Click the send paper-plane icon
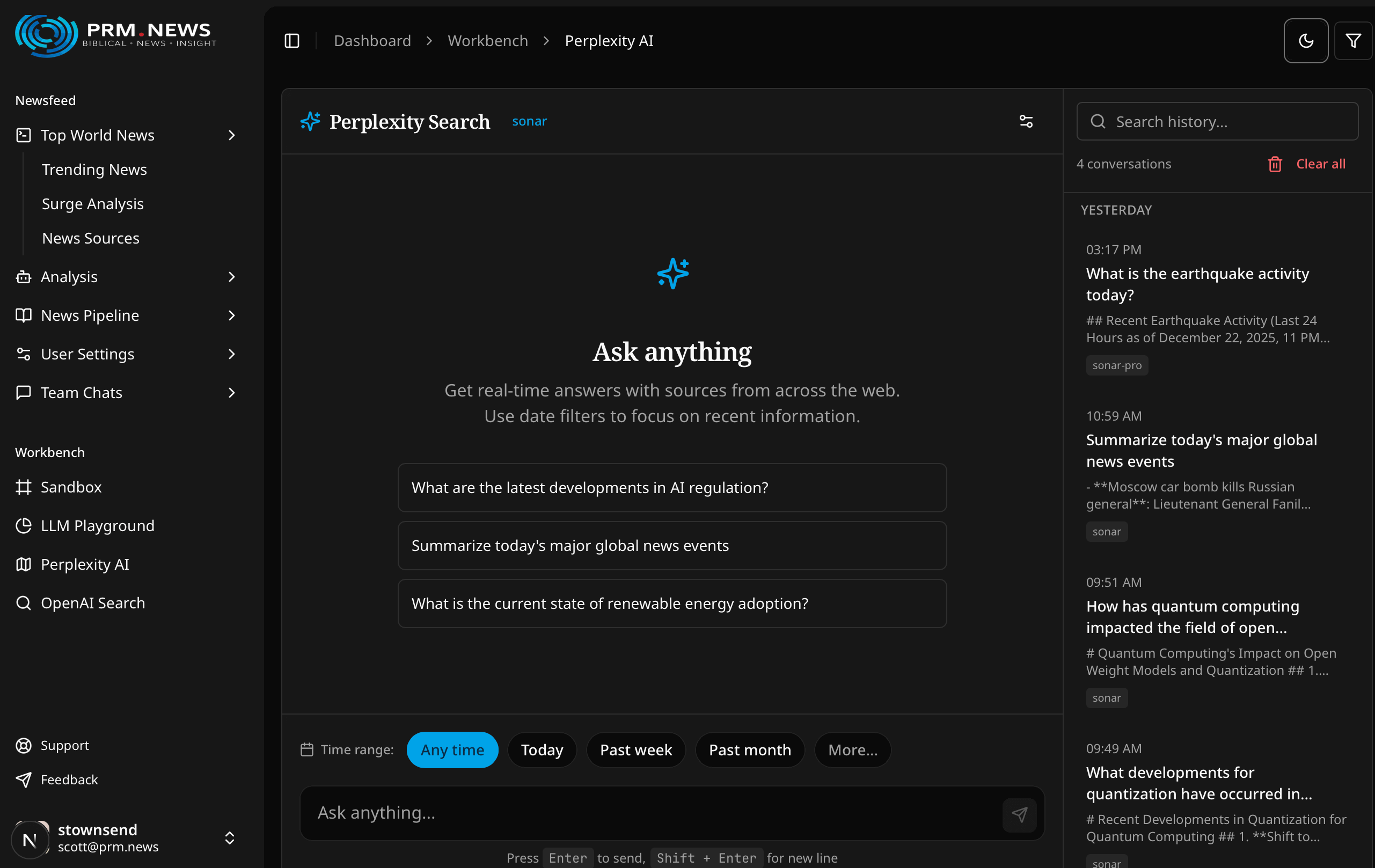Screen dimensions: 1375x868 tap(1019, 814)
